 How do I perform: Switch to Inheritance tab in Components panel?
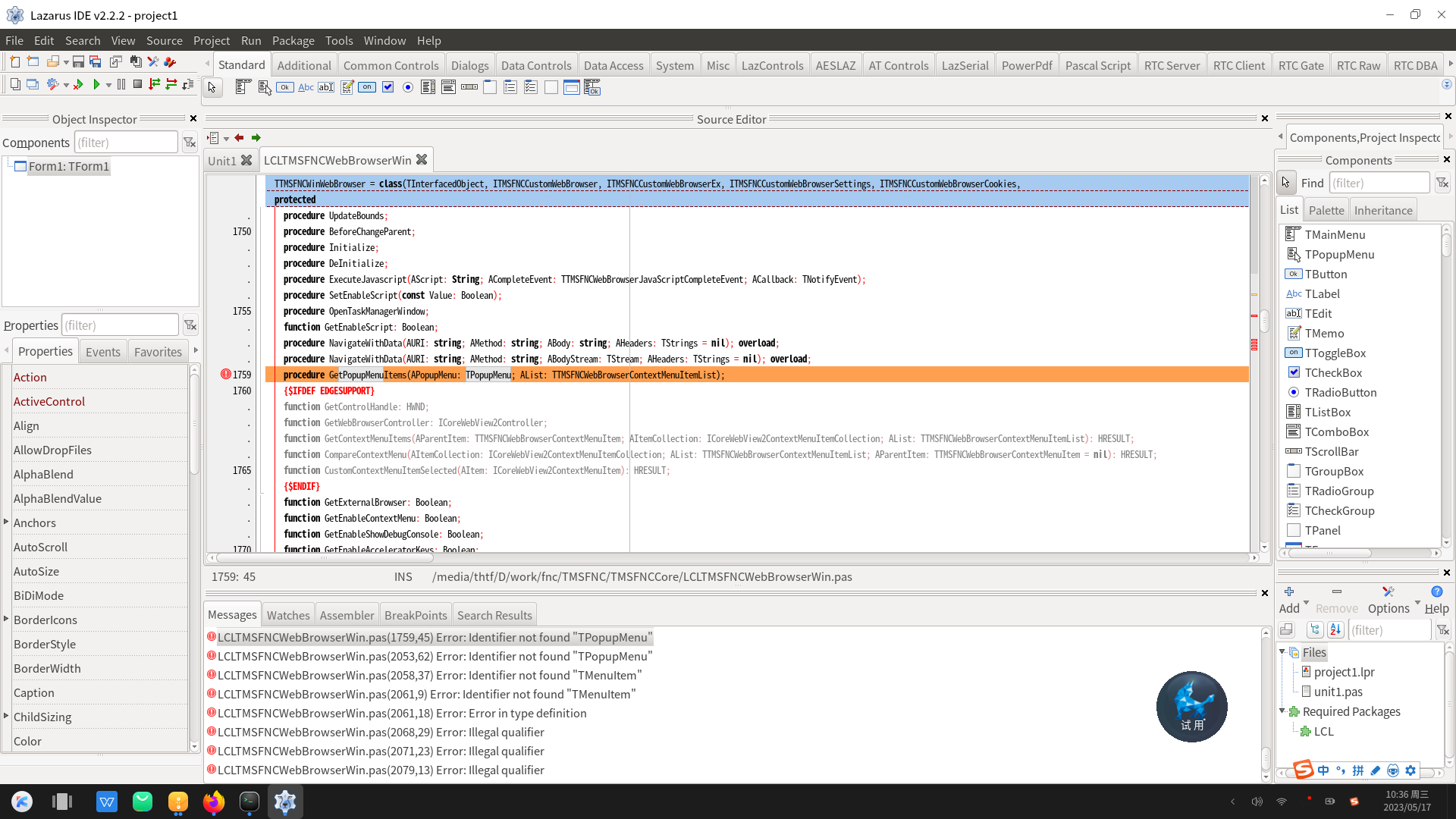[1382, 210]
